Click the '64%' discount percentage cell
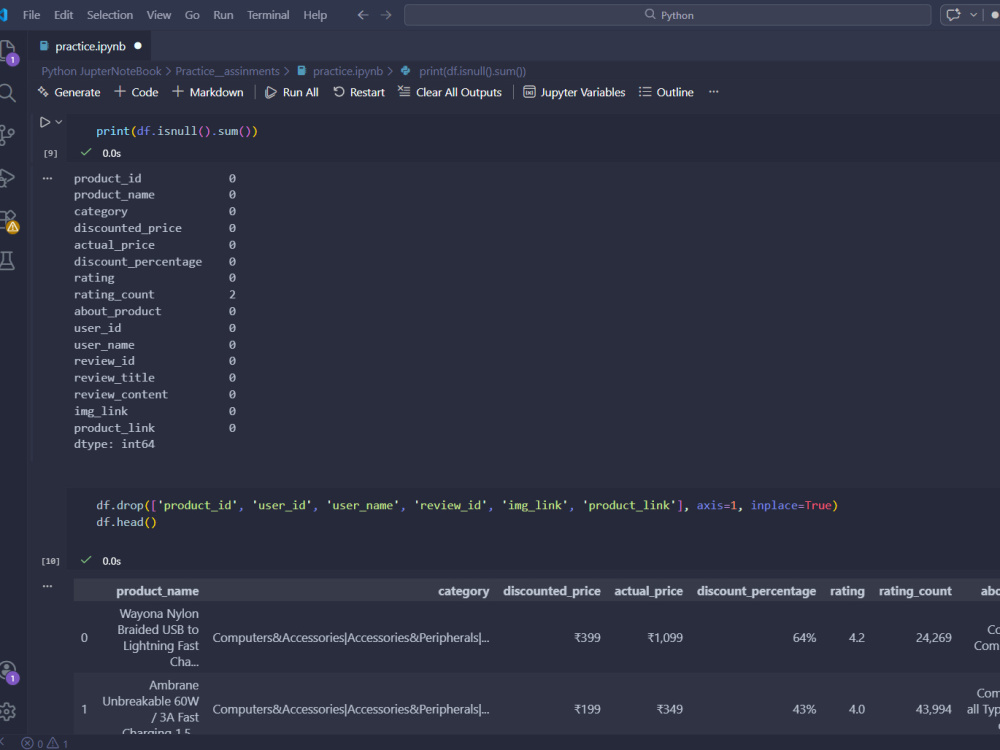The width and height of the screenshot is (1000, 750). point(804,638)
